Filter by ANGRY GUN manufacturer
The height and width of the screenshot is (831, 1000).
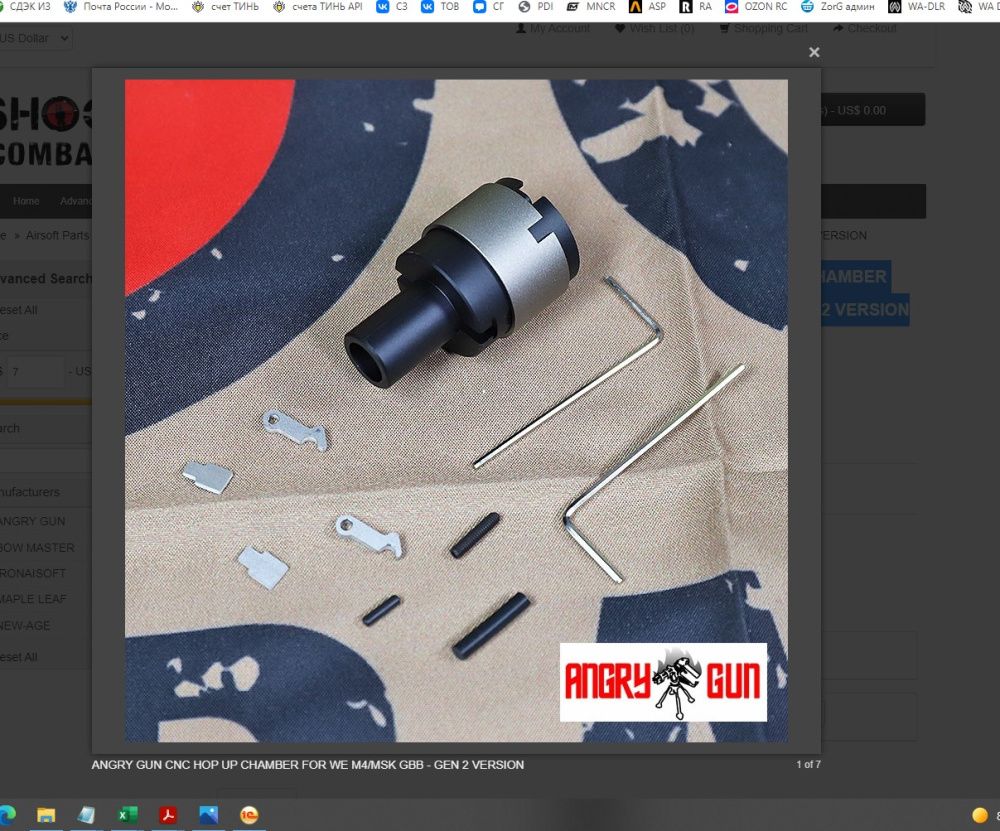[33, 521]
